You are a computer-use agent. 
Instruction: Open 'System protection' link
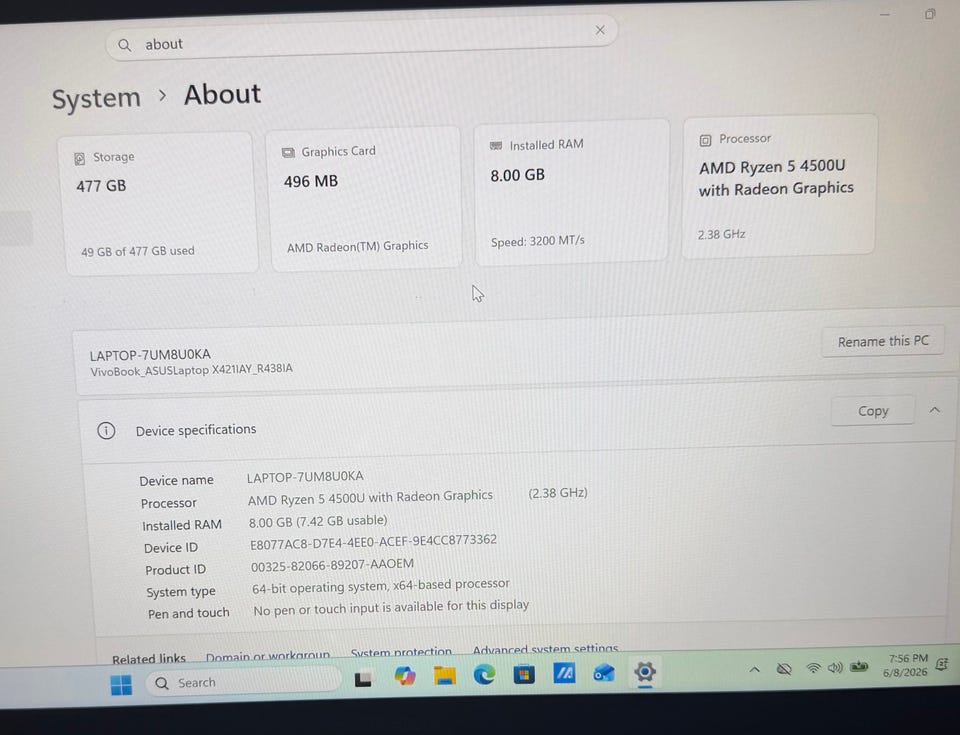401,652
